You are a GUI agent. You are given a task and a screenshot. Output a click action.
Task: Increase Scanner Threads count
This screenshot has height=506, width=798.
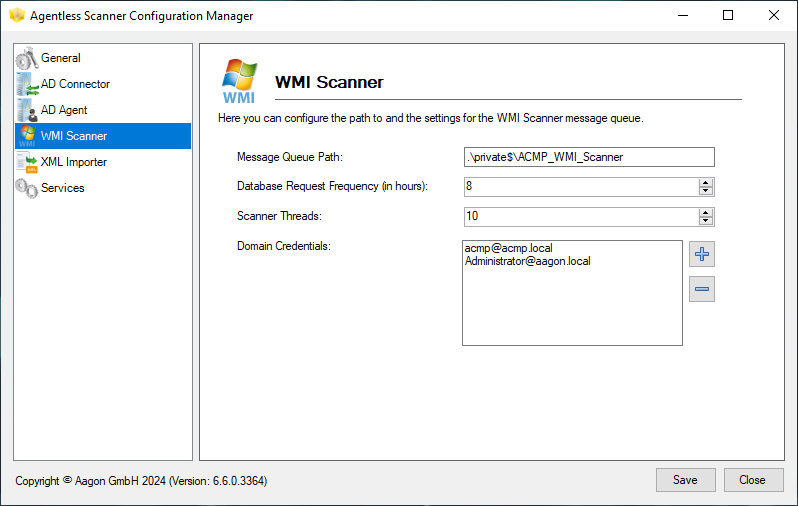pyautogui.click(x=705, y=213)
